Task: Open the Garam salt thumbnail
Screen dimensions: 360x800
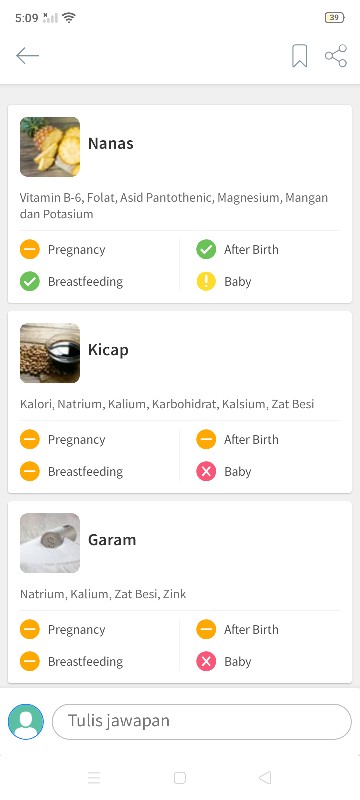Action: pyautogui.click(x=50, y=543)
